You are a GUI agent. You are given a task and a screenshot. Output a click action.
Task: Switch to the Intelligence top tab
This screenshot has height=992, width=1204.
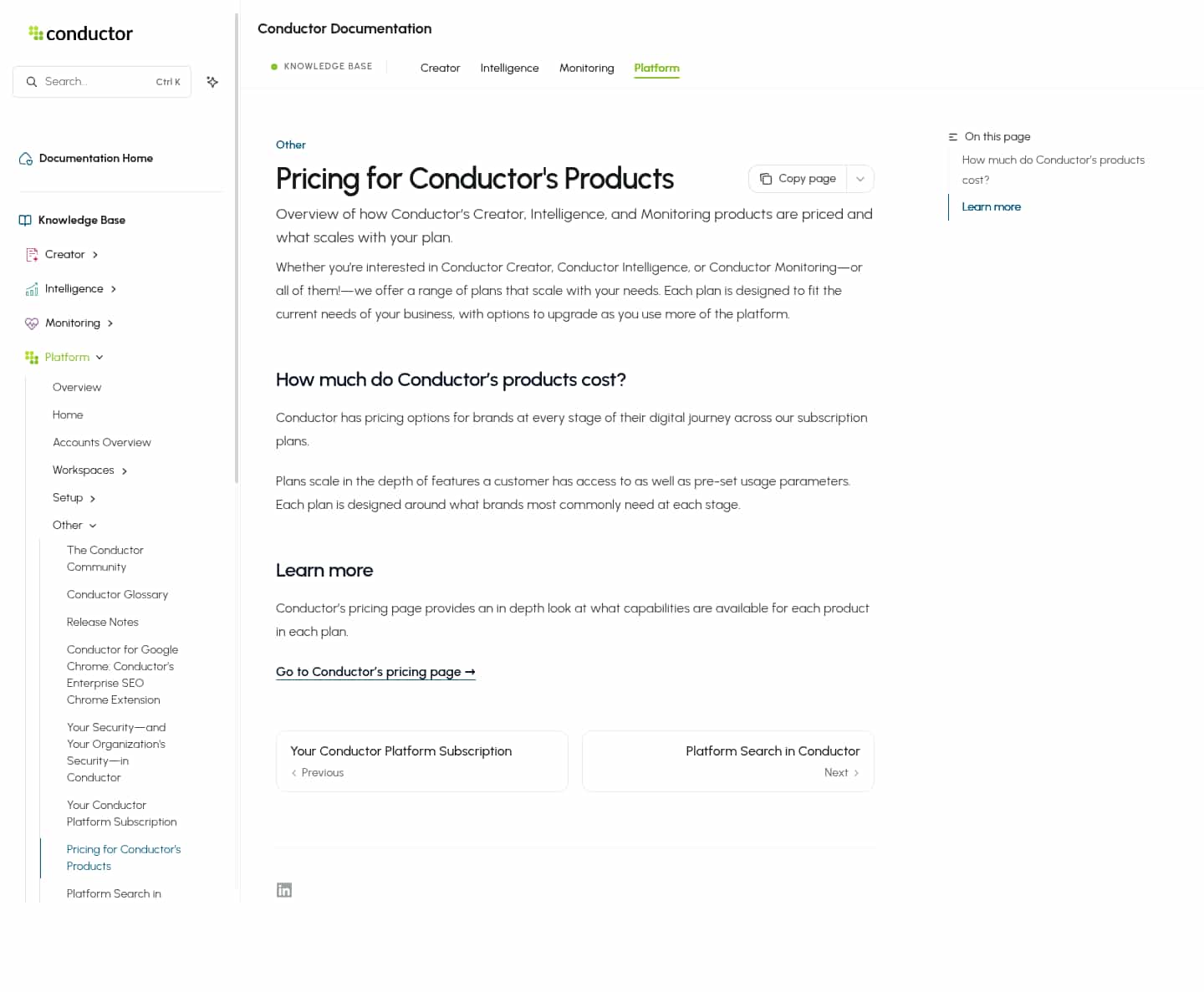coord(509,68)
